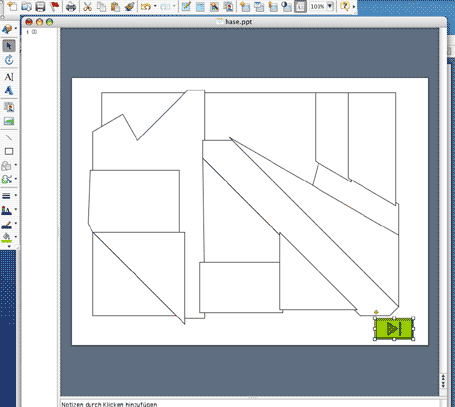Image resolution: width=455 pixels, height=407 pixels.
Task: Click the Slide Layout icon
Action: coord(259,6)
